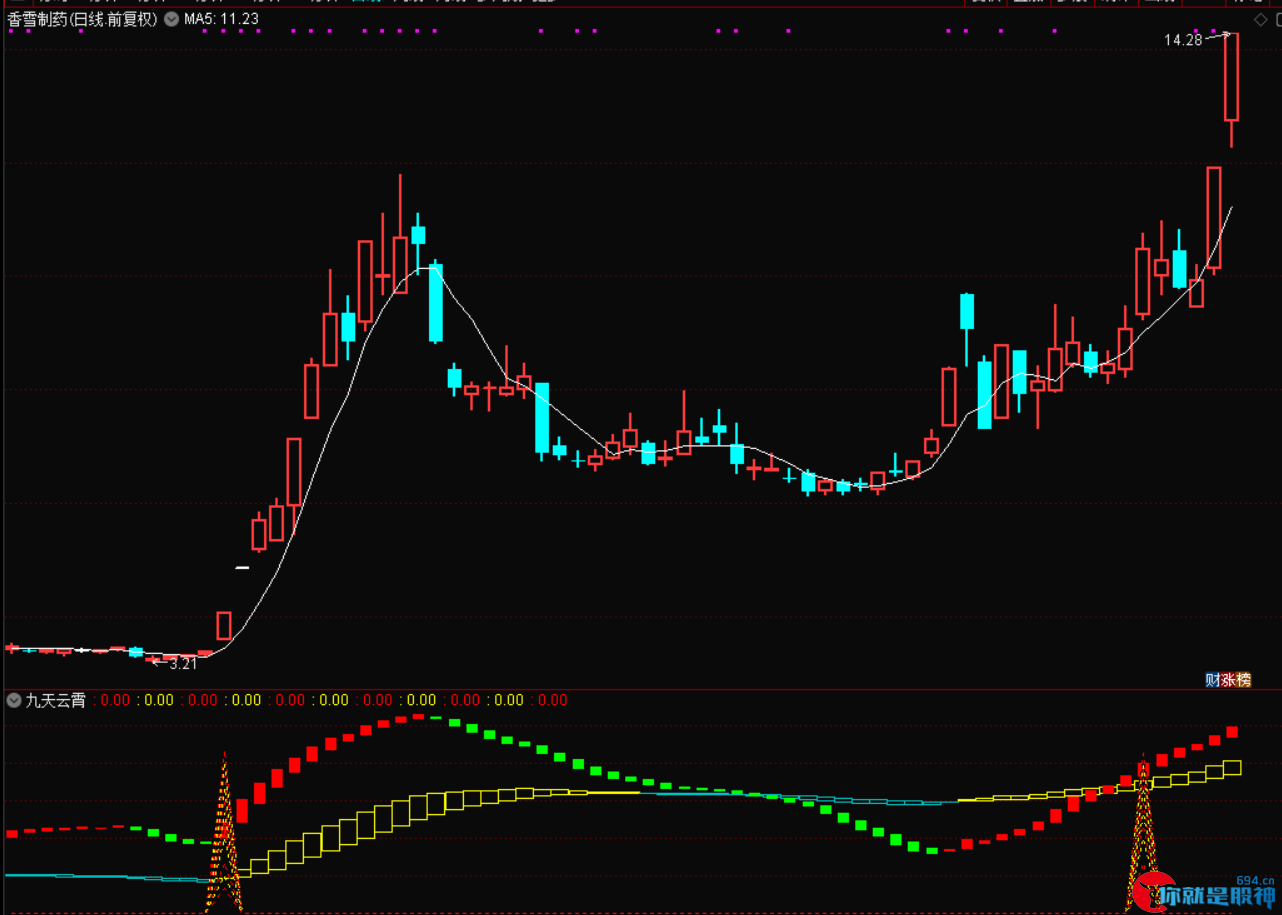The image size is (1282, 915).
Task: Expand the 九天云霄 indicator dropdown arrow
Action: 14,700
